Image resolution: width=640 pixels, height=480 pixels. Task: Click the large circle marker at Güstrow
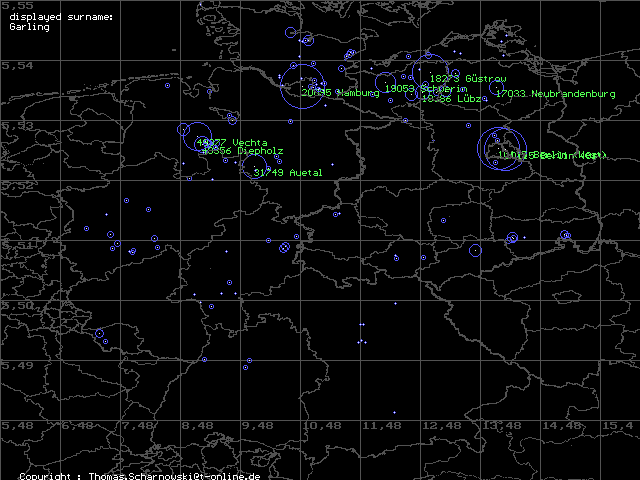(429, 72)
